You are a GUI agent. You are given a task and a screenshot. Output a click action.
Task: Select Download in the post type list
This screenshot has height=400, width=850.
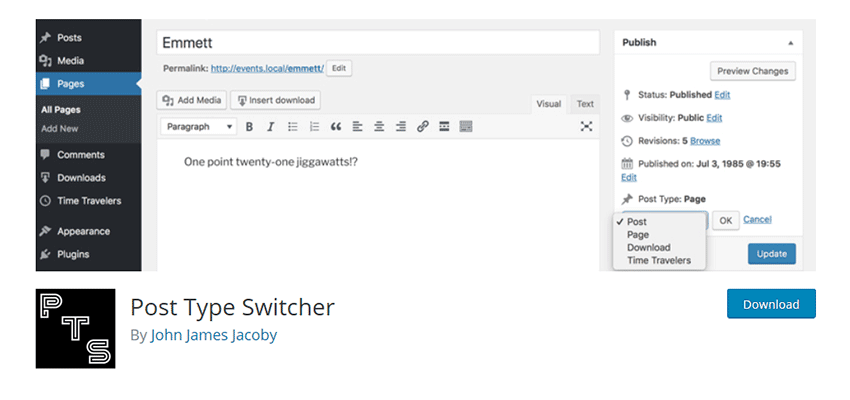tap(648, 247)
